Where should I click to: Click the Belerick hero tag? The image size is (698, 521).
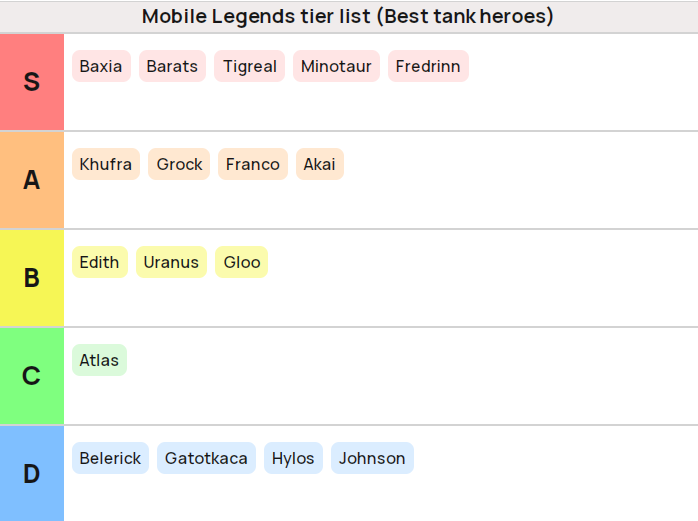tap(110, 458)
